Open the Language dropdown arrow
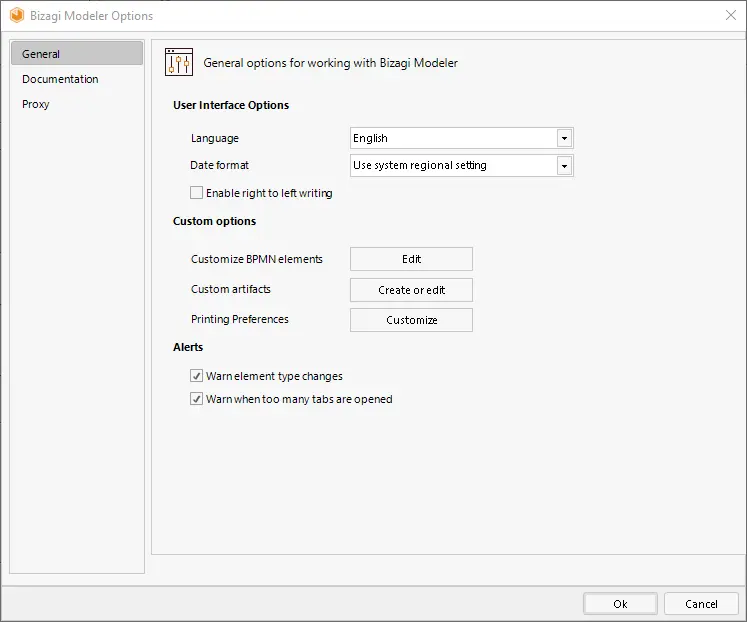Viewport: 747px width, 622px height. coord(564,139)
